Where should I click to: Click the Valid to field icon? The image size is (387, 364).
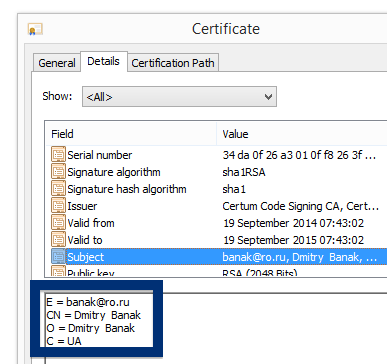[x=58, y=240]
